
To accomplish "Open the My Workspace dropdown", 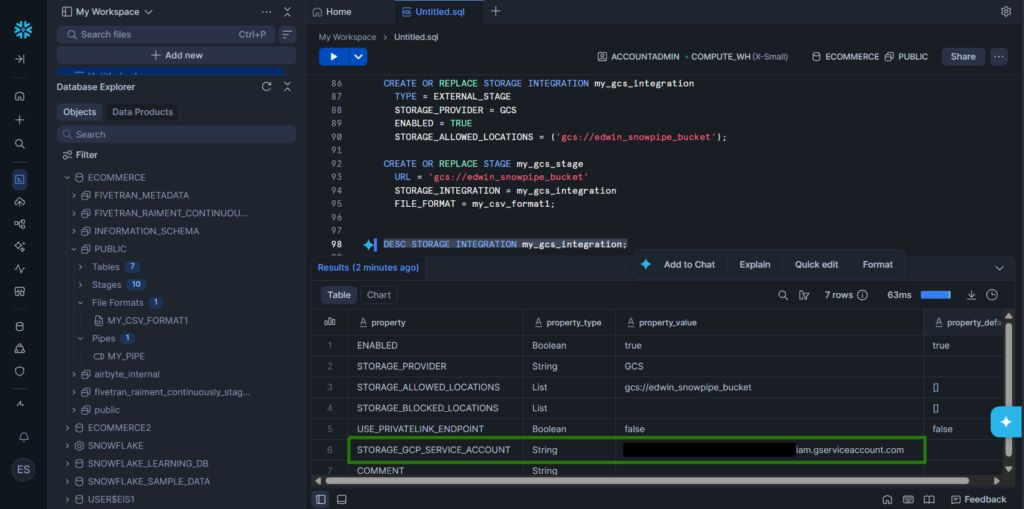I will click(x=107, y=12).
